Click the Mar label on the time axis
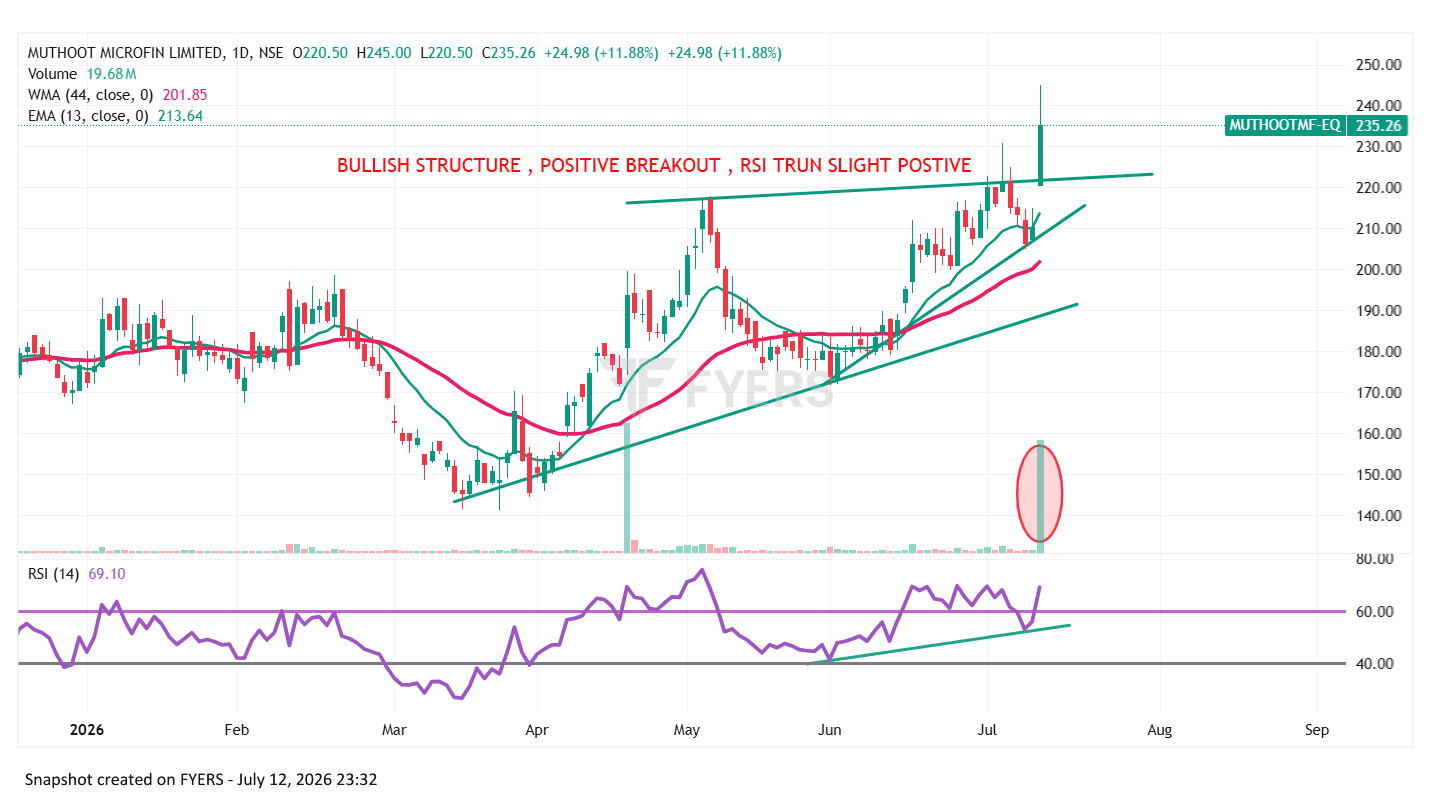This screenshot has width=1431, height=800. tap(394, 730)
